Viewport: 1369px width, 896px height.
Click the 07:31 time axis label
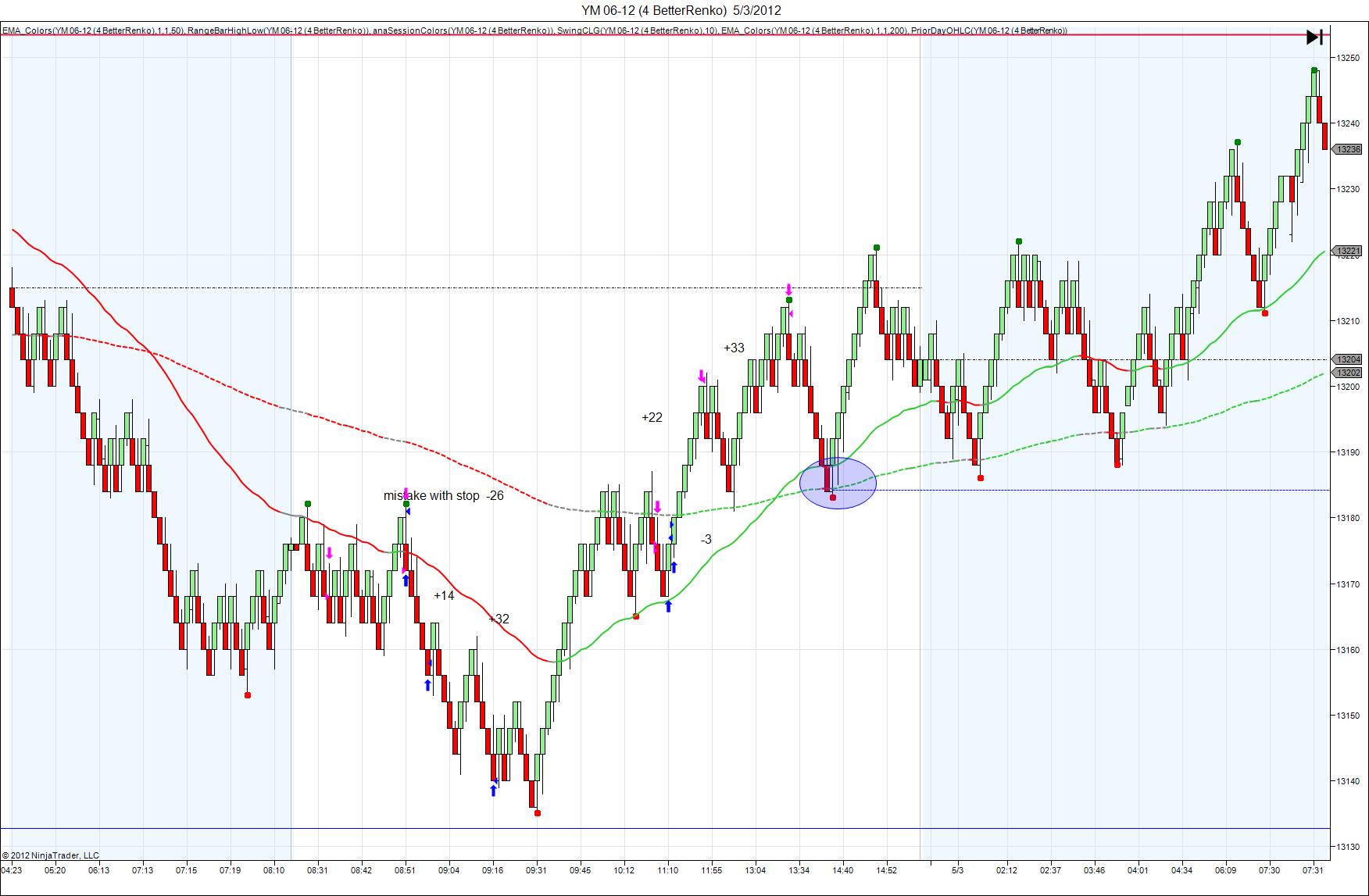[x=1313, y=870]
